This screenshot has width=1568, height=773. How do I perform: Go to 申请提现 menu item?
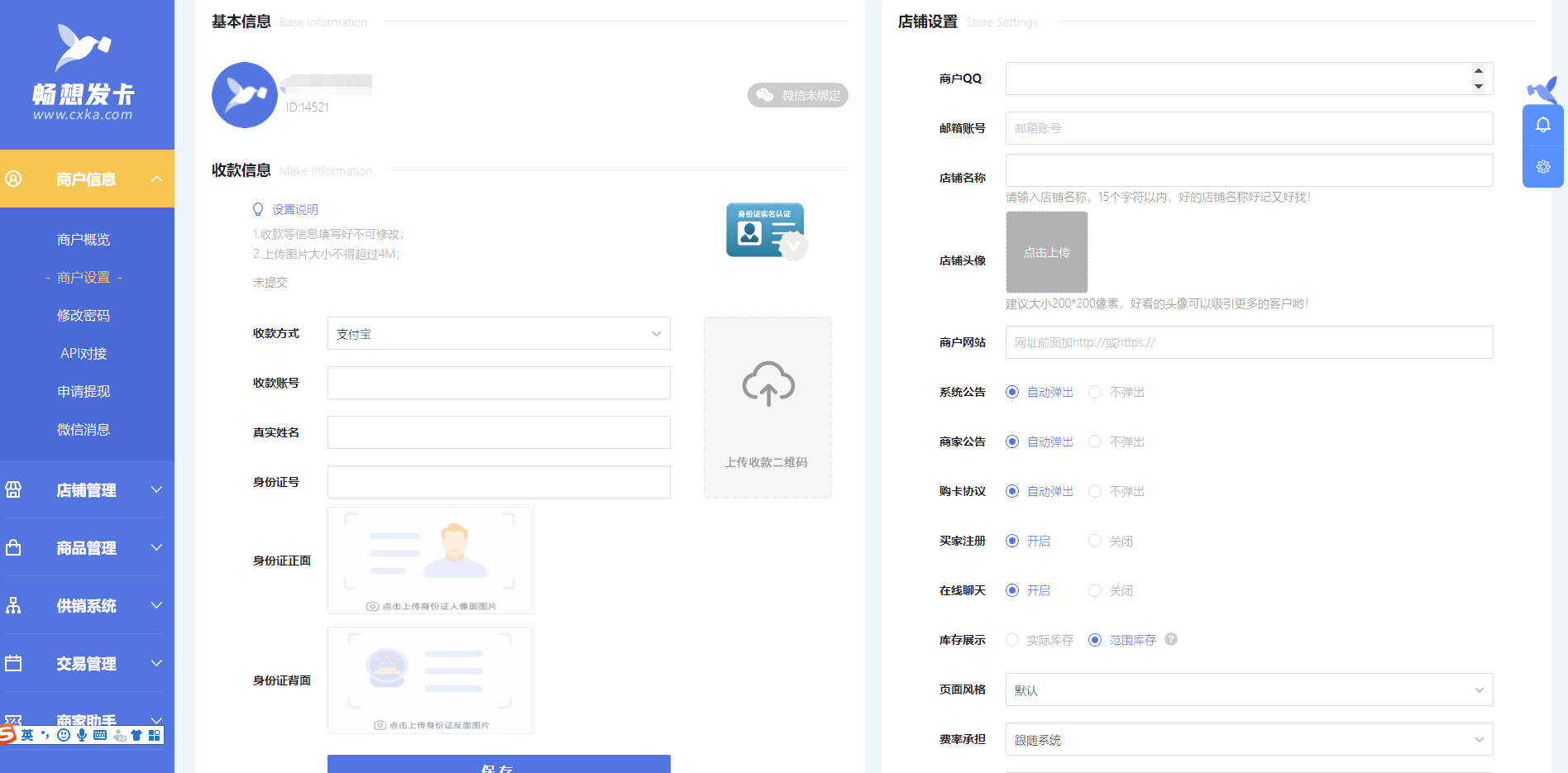84,392
